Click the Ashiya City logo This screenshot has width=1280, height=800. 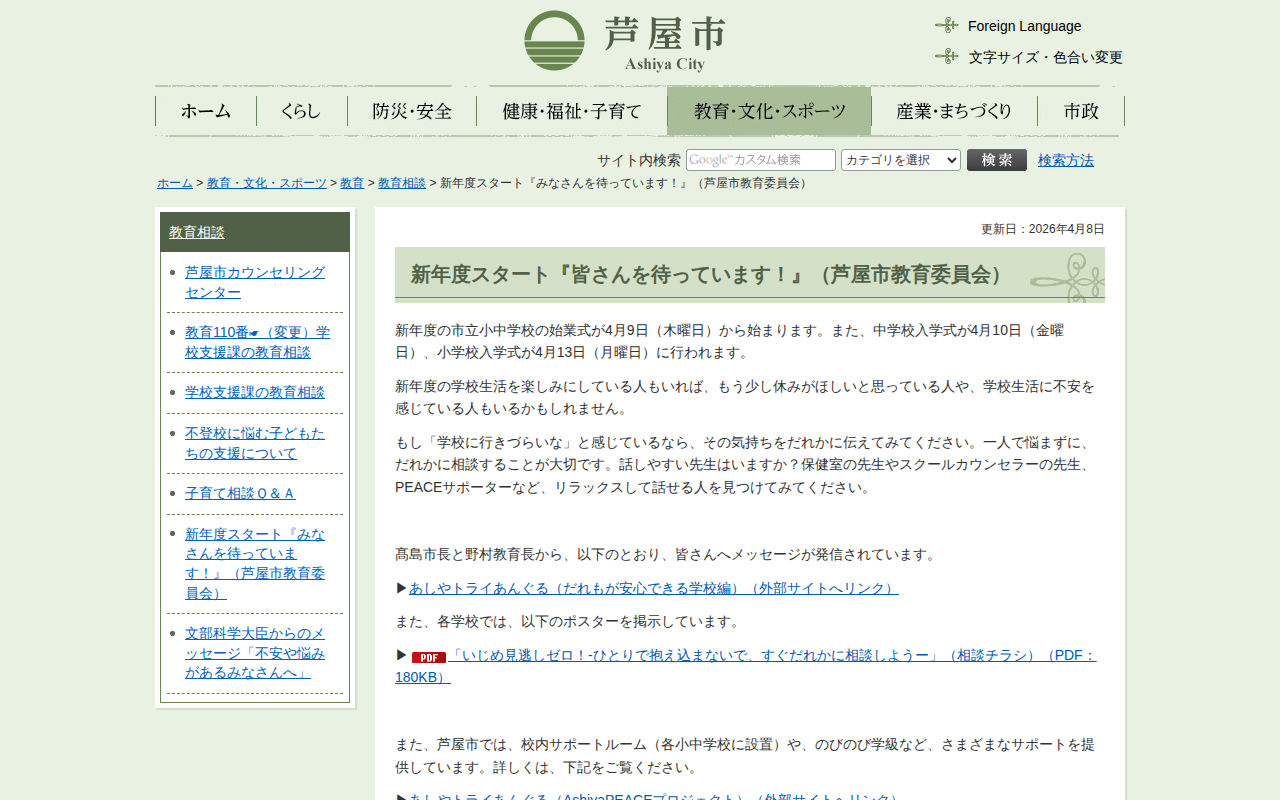pyautogui.click(x=624, y=41)
